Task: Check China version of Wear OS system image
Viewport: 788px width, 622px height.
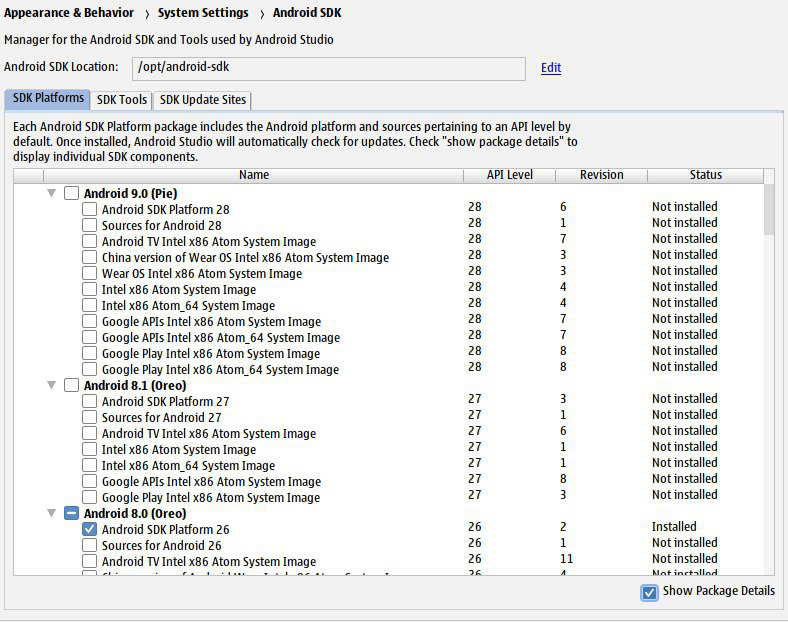Action: pos(89,257)
